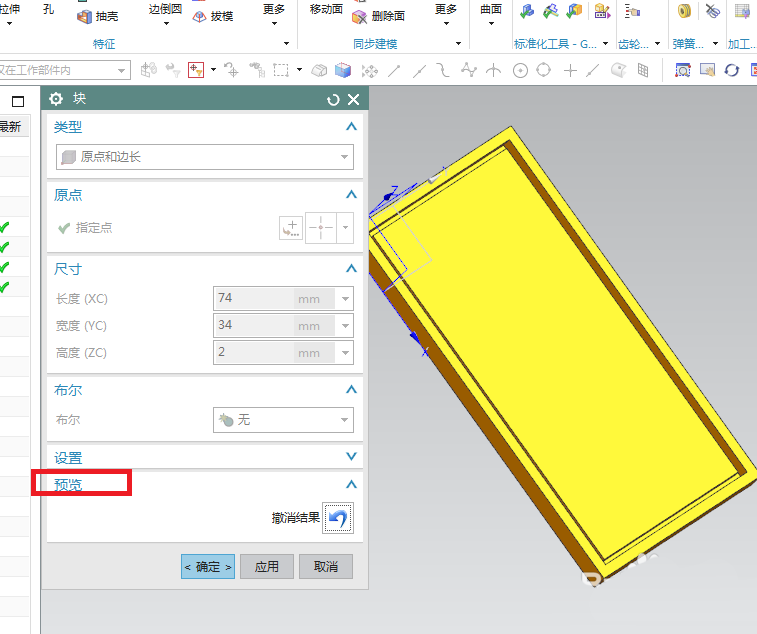757x634 pixels.
Task: Click the four-arrow move icon in selection bar
Action: (x=370, y=71)
